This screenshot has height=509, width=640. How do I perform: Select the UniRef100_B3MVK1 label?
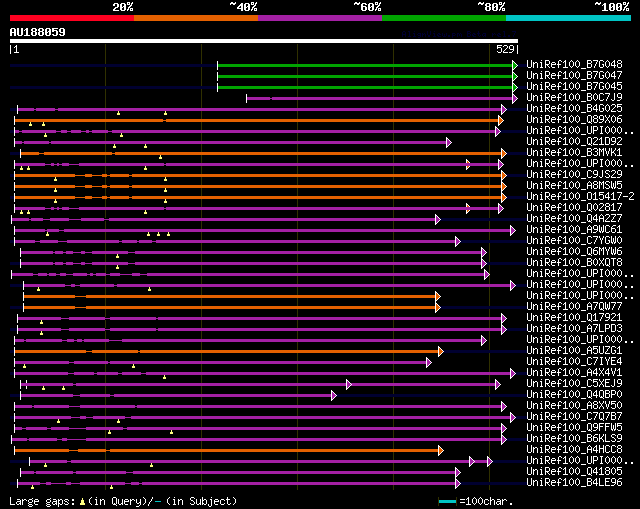coord(574,153)
